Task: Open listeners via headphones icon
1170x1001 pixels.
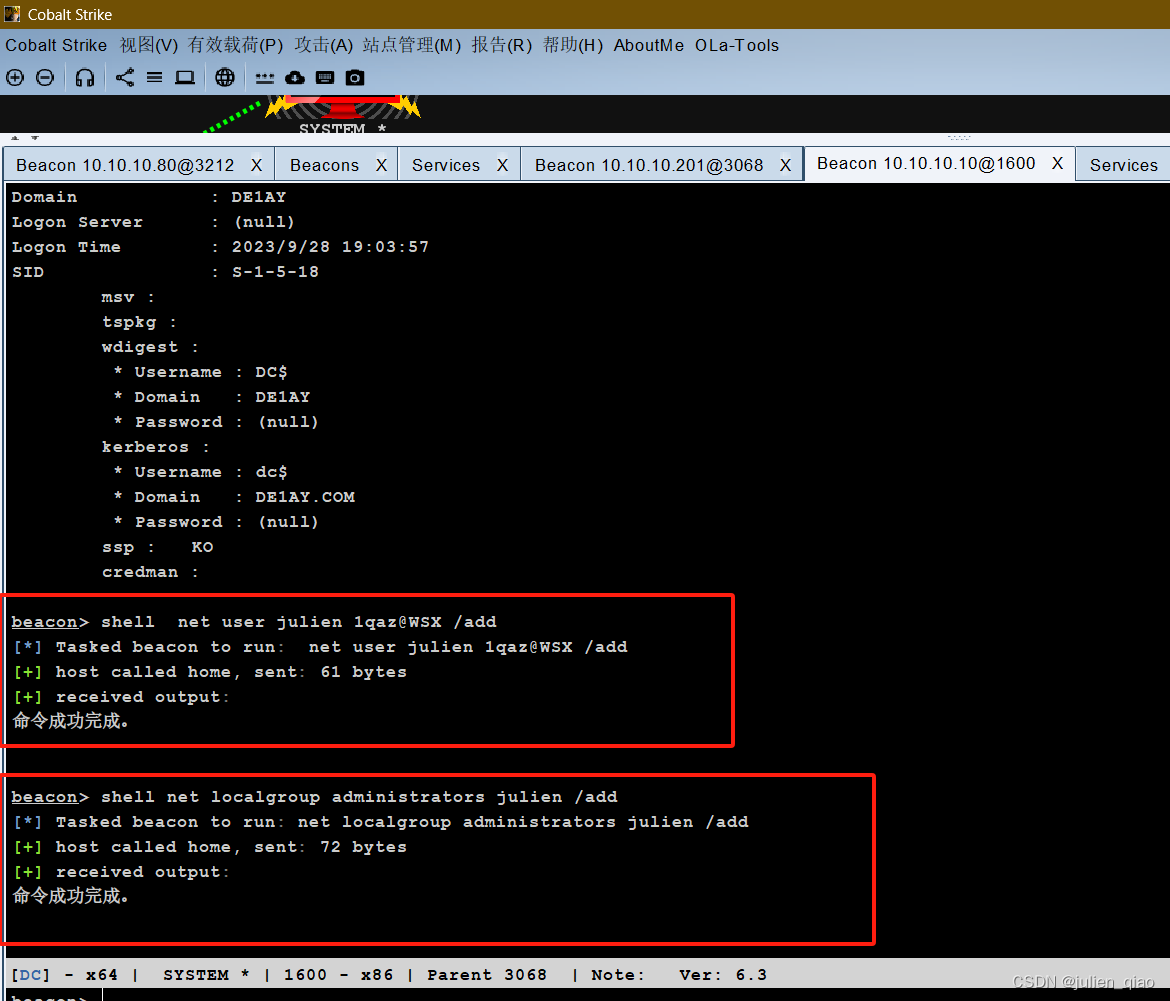Action: [x=85, y=78]
